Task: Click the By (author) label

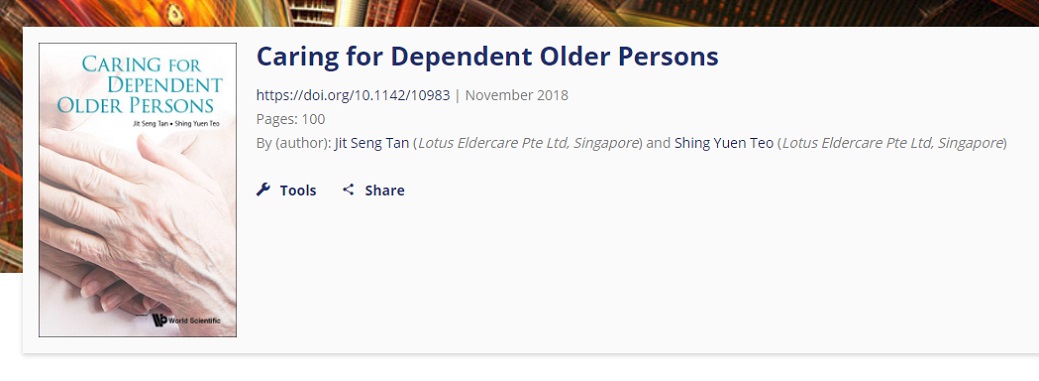Action: coord(294,143)
